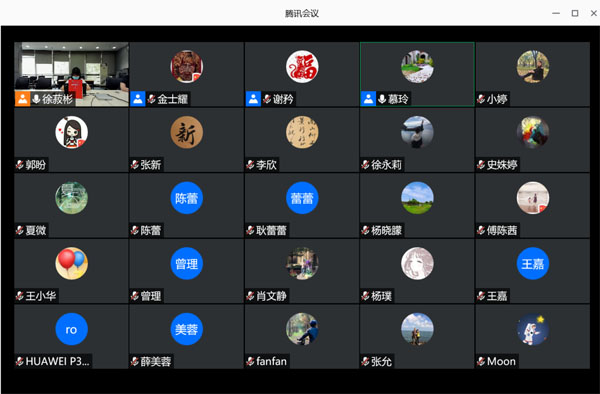The width and height of the screenshot is (600, 394).
Task: Click 慕玲's active microphone icon
Action: pyautogui.click(x=382, y=99)
